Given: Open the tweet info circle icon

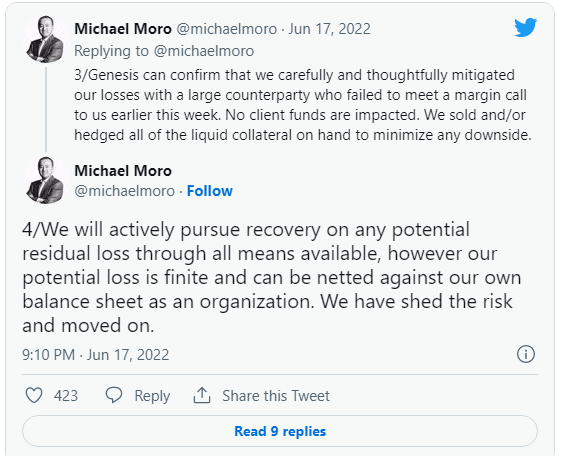Looking at the screenshot, I should click(x=526, y=354).
